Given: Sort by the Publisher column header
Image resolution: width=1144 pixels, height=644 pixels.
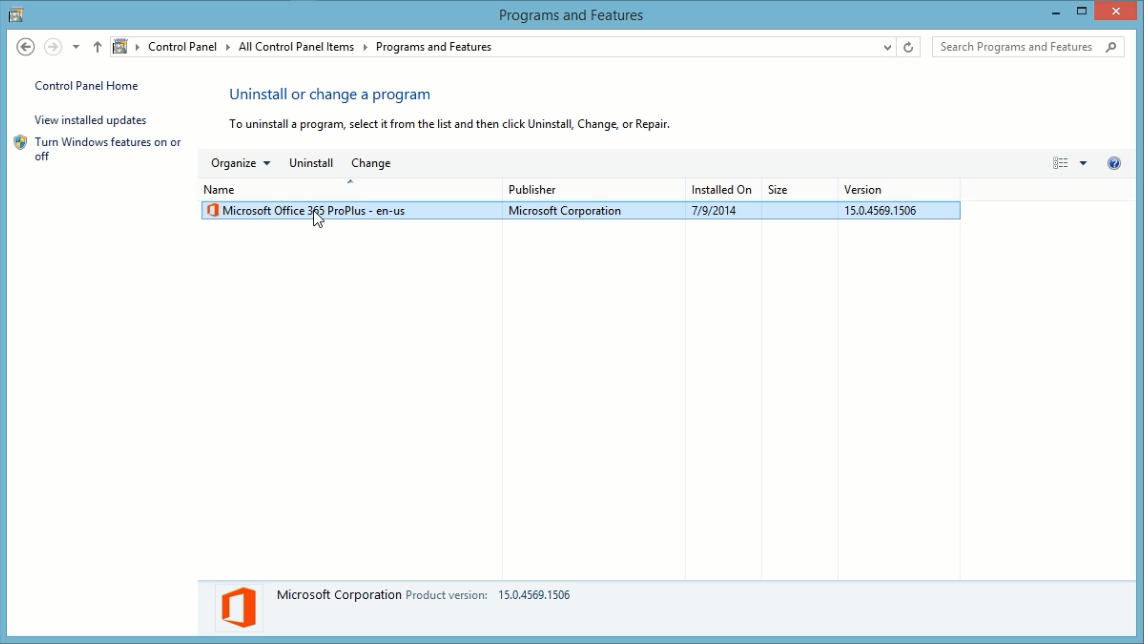Looking at the screenshot, I should (594, 190).
